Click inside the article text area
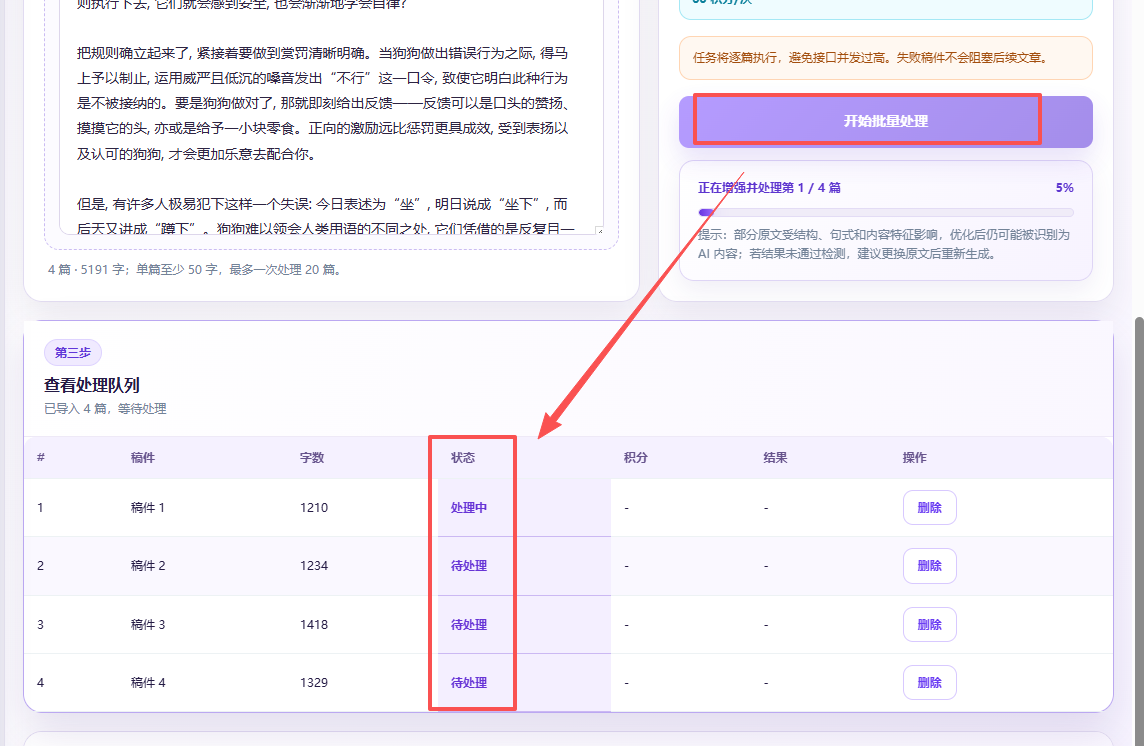Viewport: 1144px width, 746px height. pyautogui.click(x=331, y=117)
